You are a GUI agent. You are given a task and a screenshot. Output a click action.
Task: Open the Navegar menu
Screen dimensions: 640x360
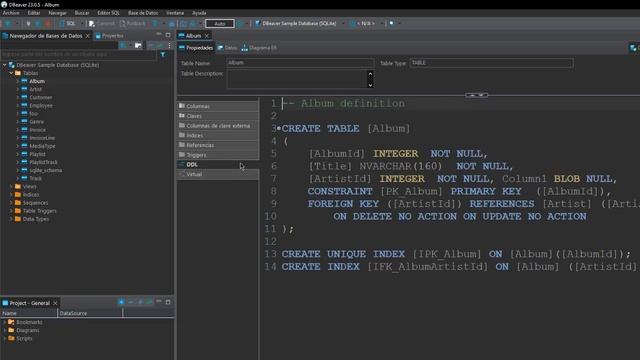click(x=57, y=13)
